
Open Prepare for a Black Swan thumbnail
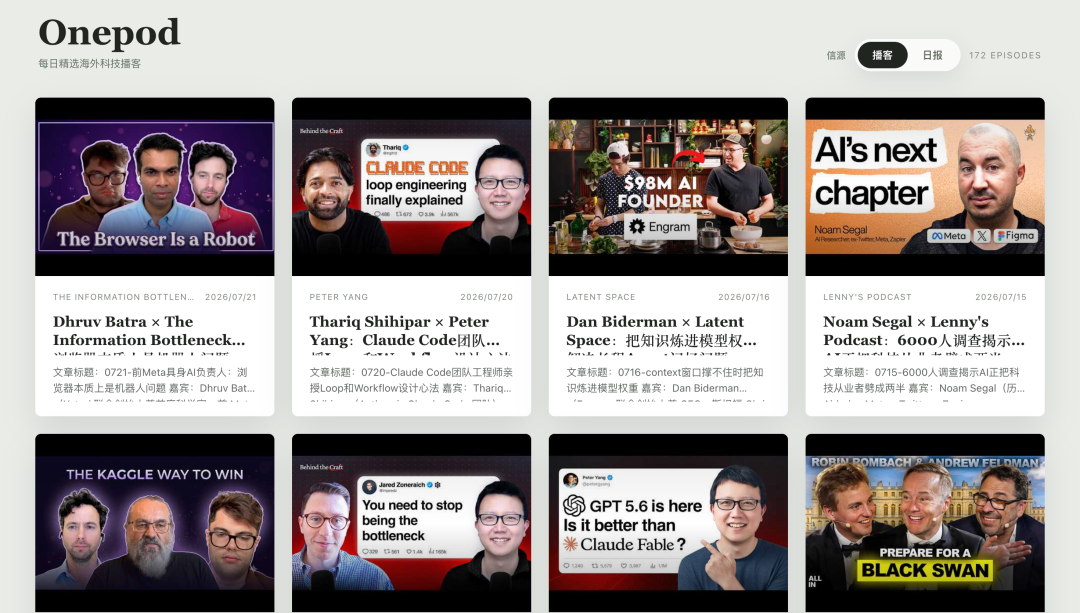925,523
